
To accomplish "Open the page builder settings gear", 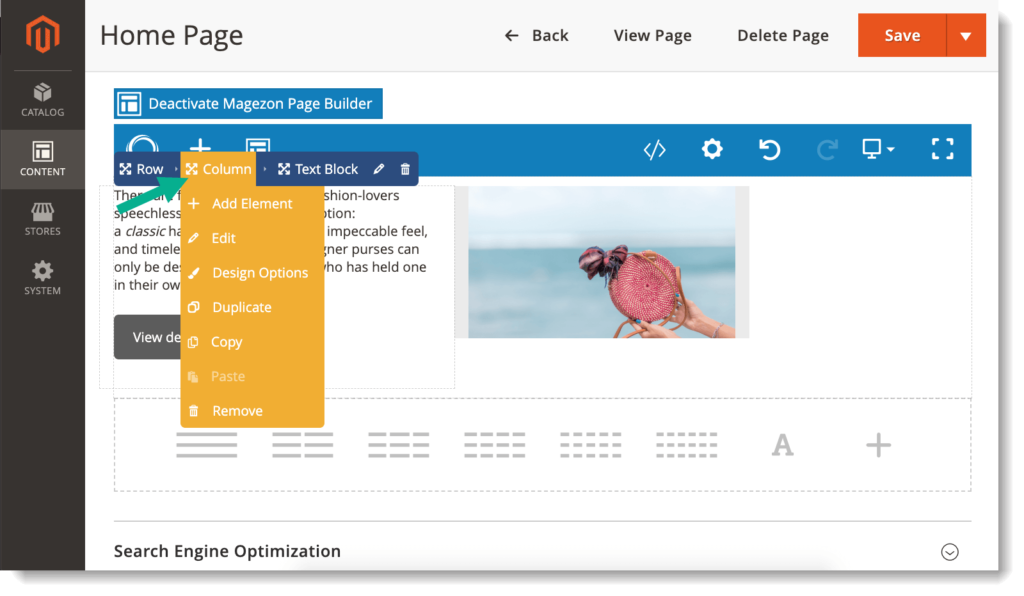I will click(712, 149).
